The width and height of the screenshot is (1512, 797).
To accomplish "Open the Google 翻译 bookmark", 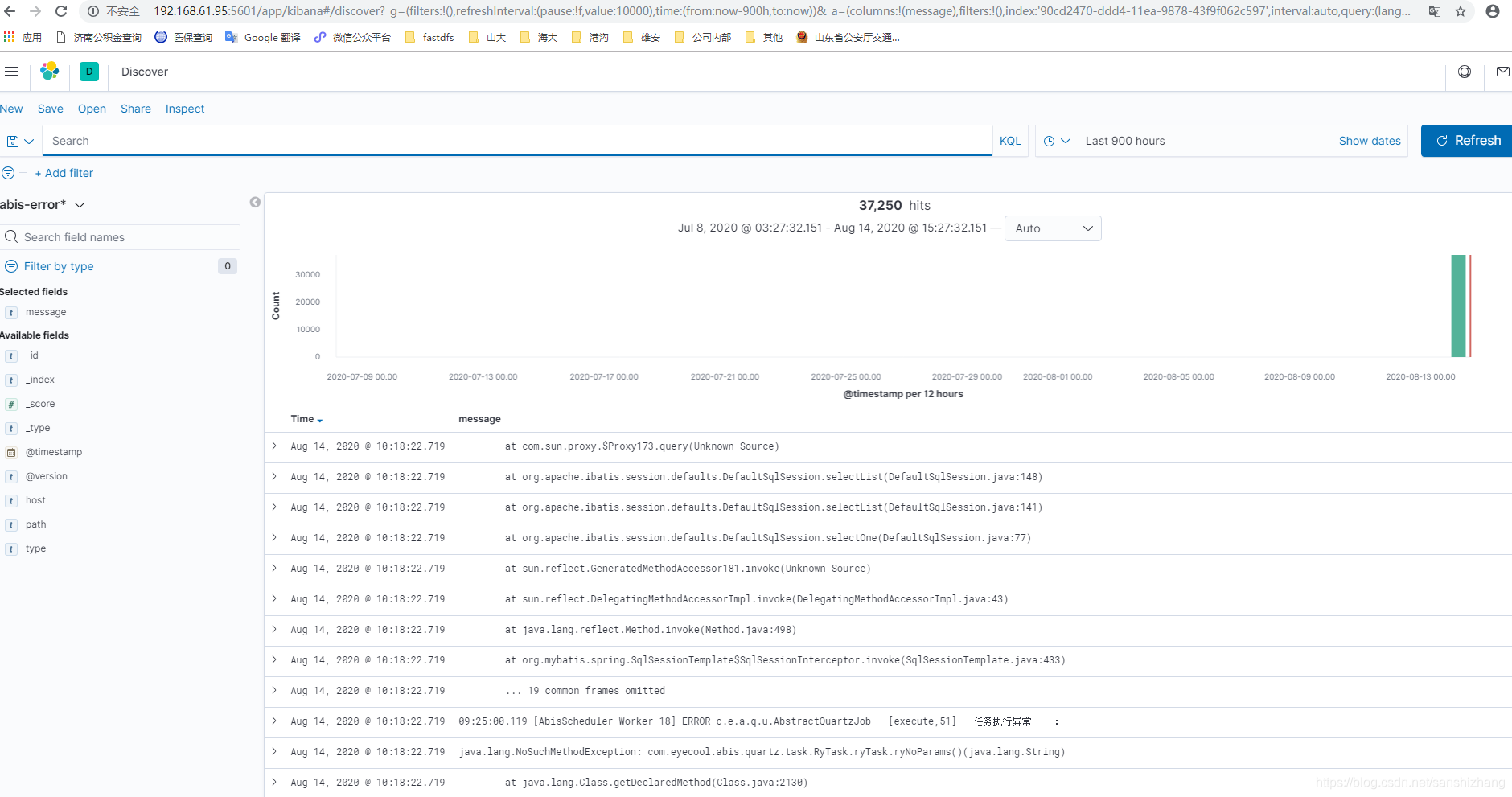I will point(263,37).
